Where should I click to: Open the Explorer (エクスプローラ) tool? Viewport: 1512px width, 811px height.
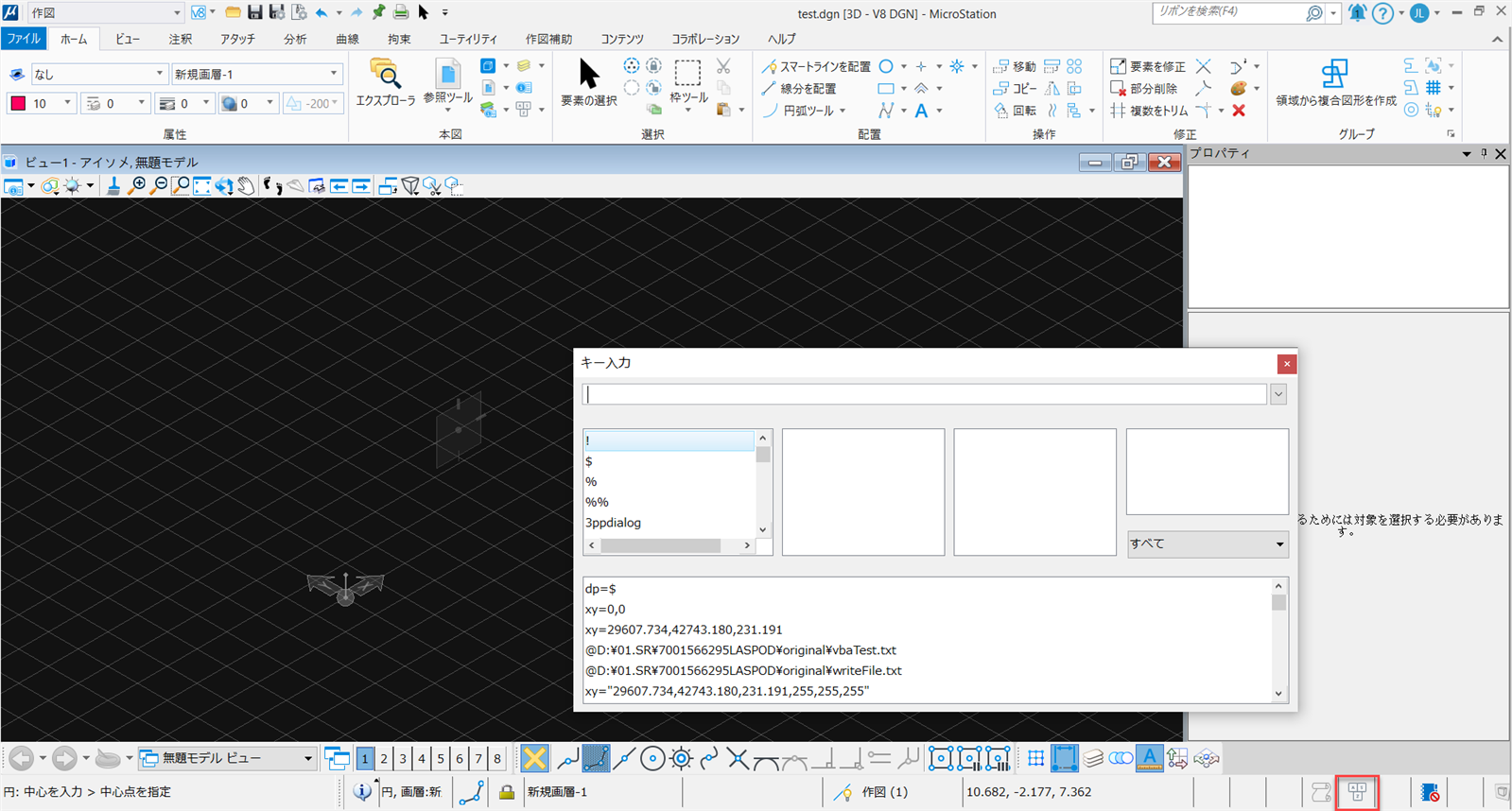tap(385, 81)
